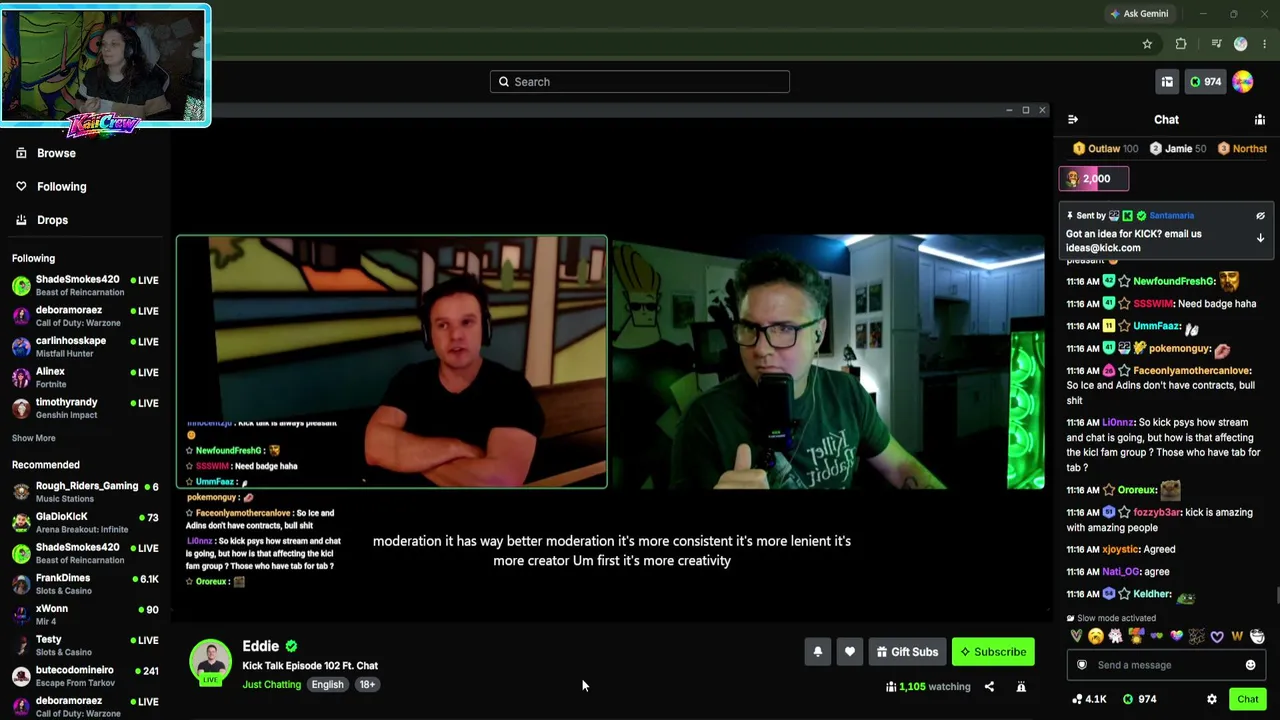1280x720 pixels.
Task: Open the Just Chatting category link
Action: click(x=271, y=685)
